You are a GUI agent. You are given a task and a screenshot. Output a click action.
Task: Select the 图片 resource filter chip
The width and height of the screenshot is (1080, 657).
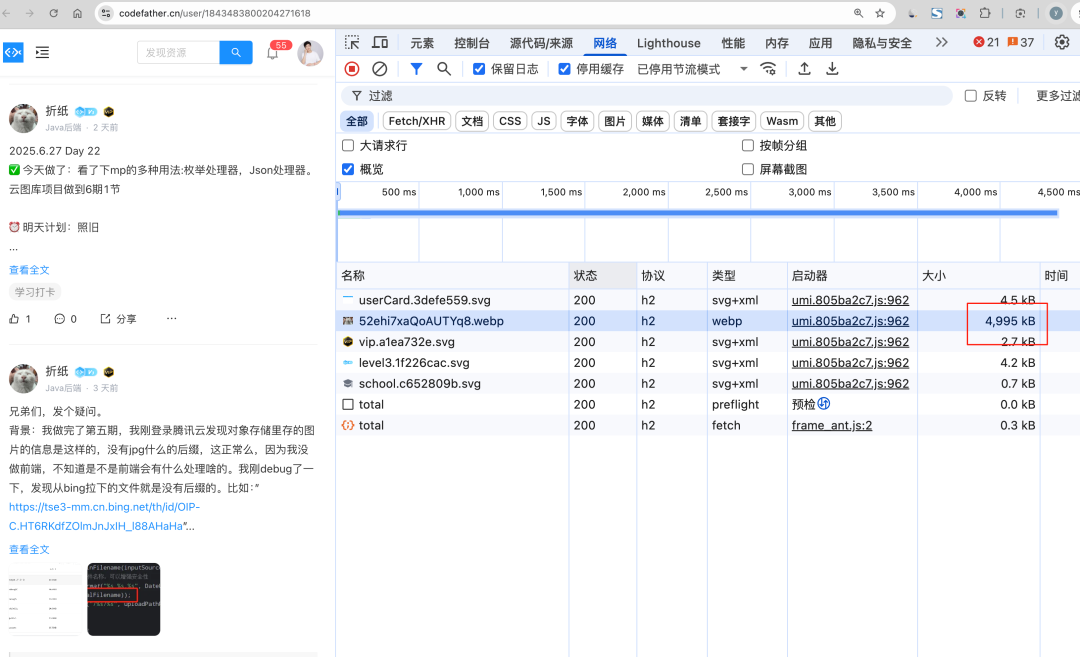click(614, 120)
